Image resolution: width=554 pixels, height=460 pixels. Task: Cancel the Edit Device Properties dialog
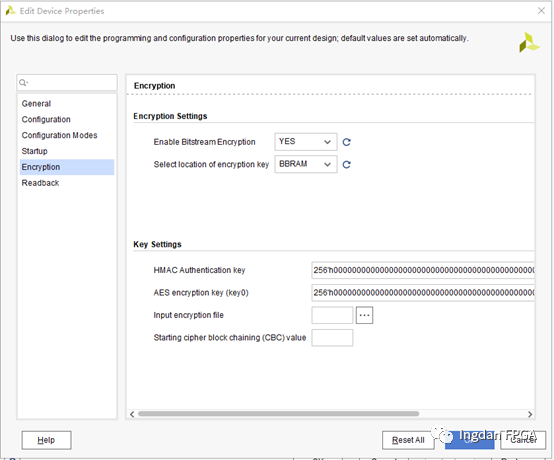(523, 440)
